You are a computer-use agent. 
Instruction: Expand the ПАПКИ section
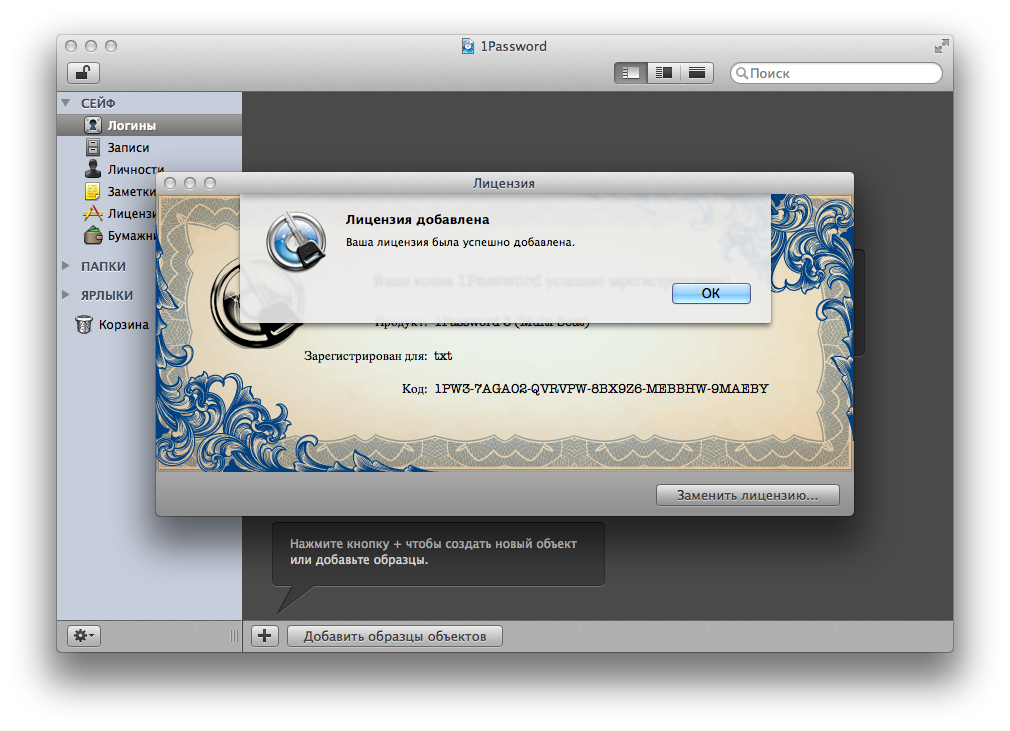click(66, 267)
